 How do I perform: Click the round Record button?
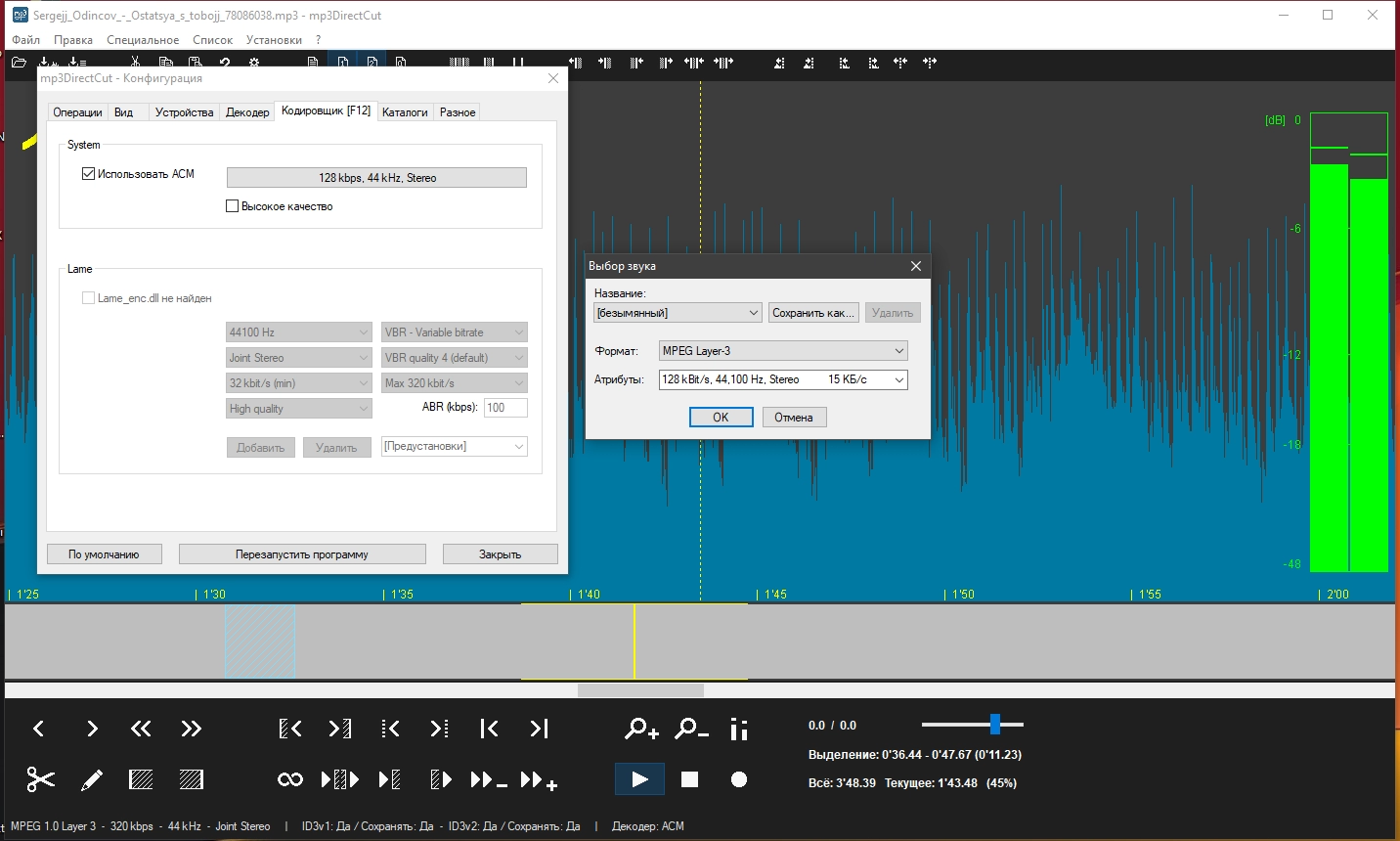(739, 779)
